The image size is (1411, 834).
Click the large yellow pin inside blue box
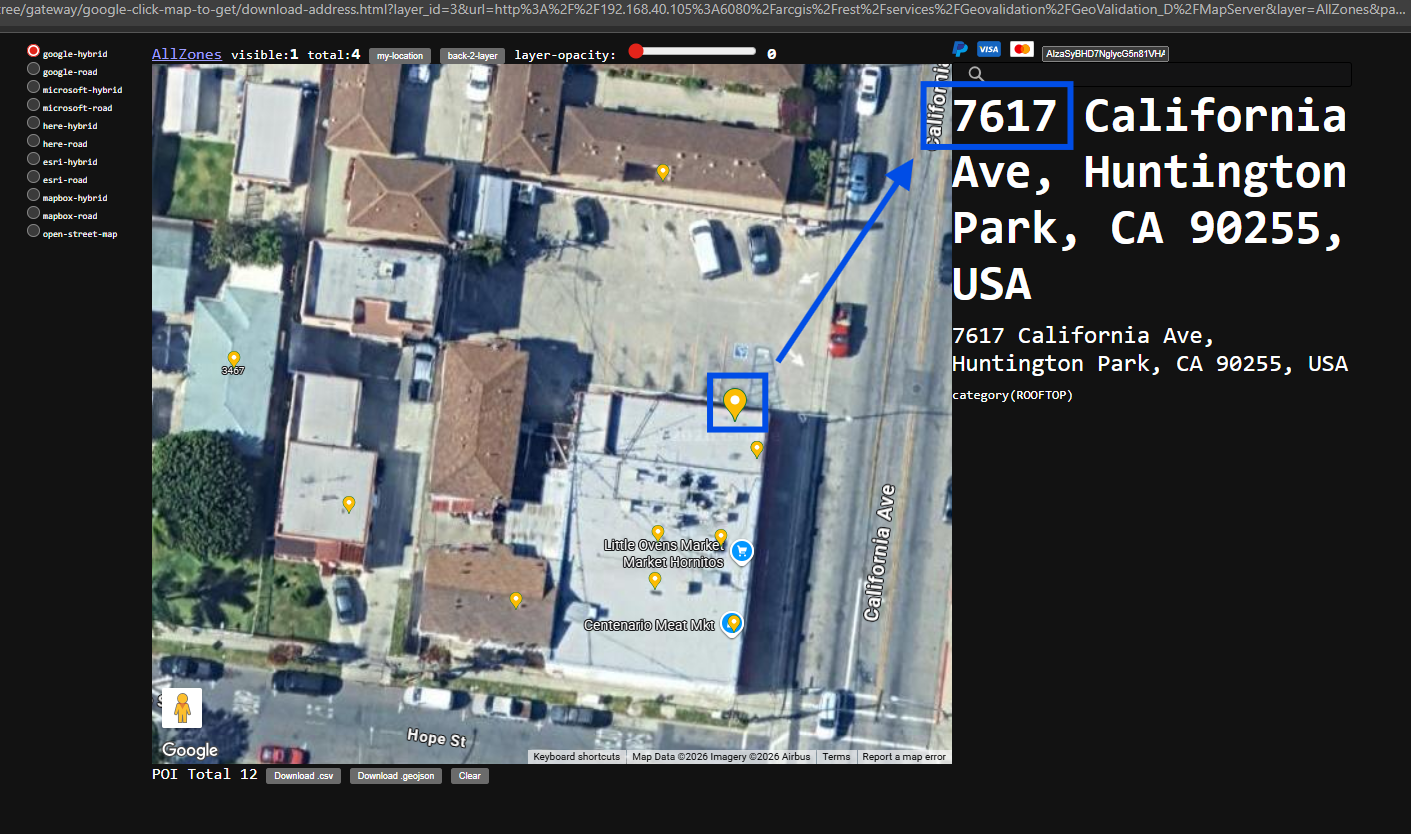(x=735, y=404)
